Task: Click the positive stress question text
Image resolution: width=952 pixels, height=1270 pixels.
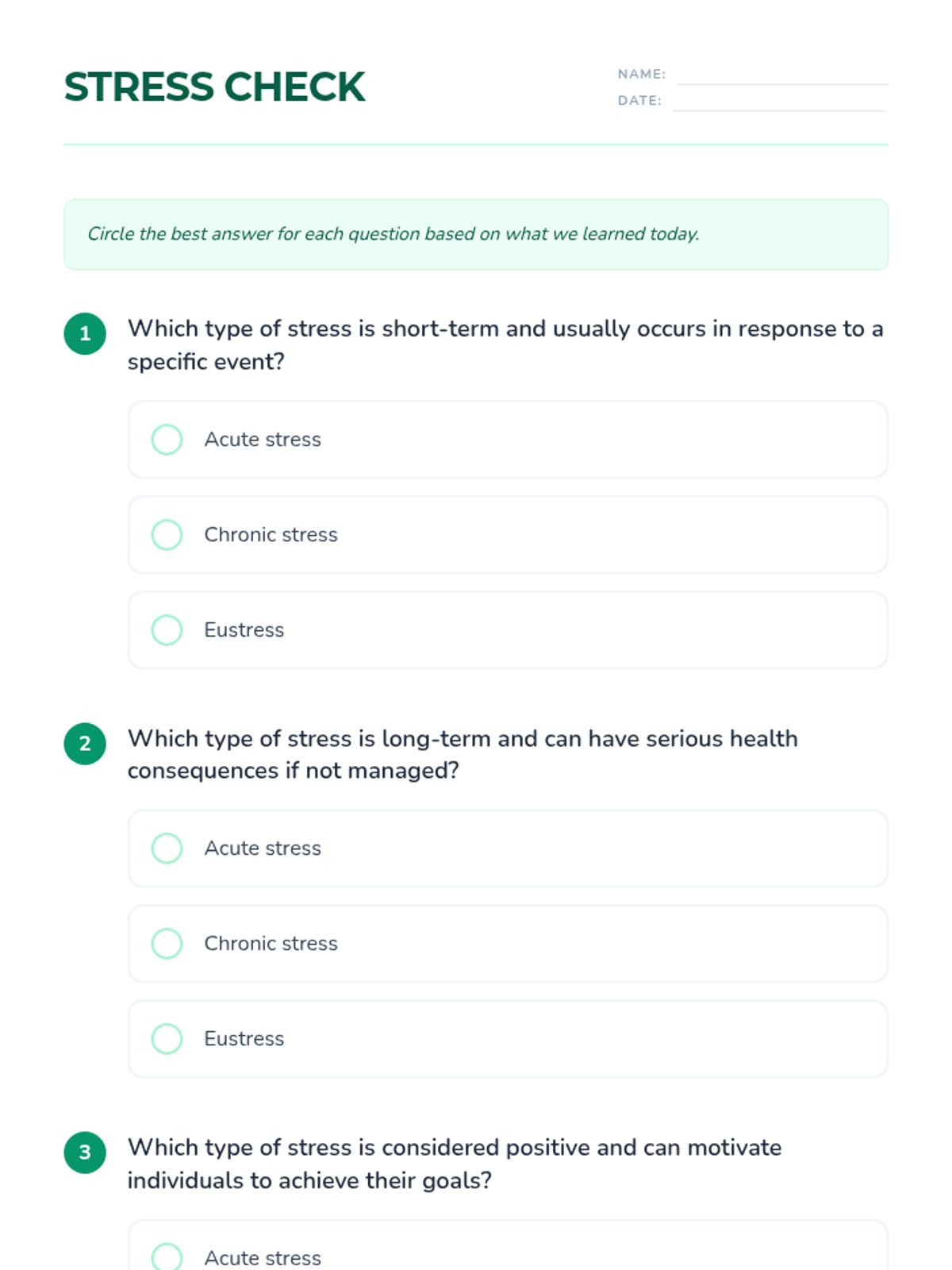Action: pyautogui.click(x=455, y=1164)
